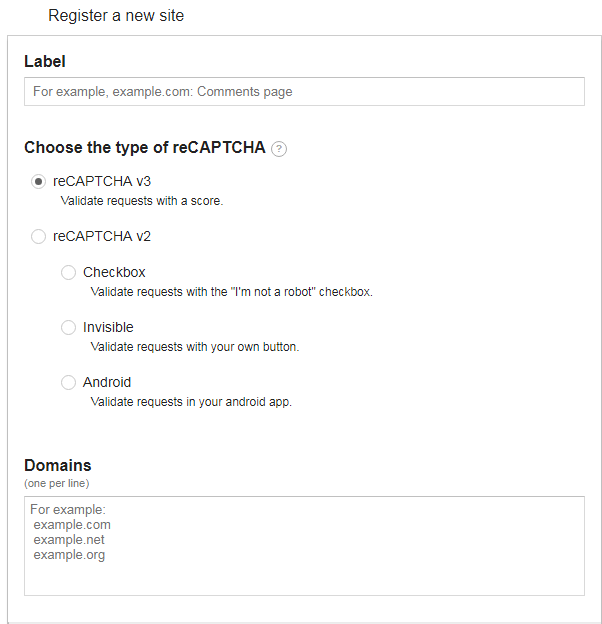Screen dimensions: 602x624
Task: Enable the Android radio option circle
Action: pos(69,382)
